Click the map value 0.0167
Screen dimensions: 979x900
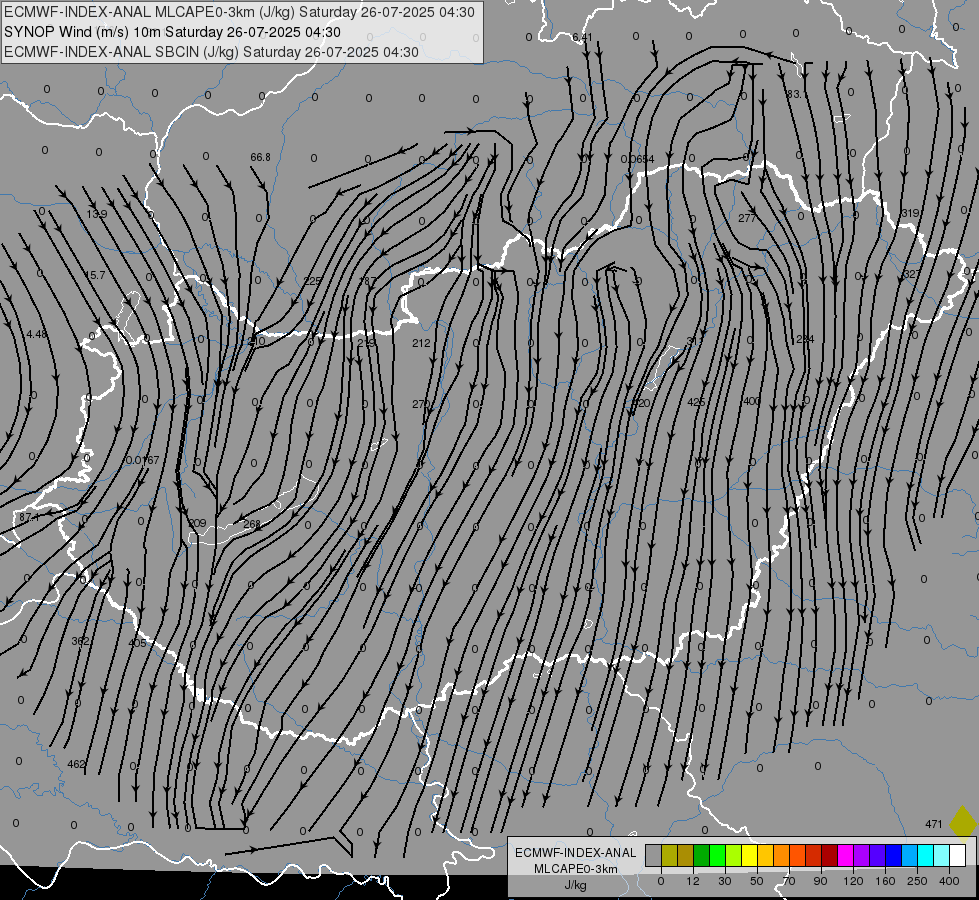(142, 460)
